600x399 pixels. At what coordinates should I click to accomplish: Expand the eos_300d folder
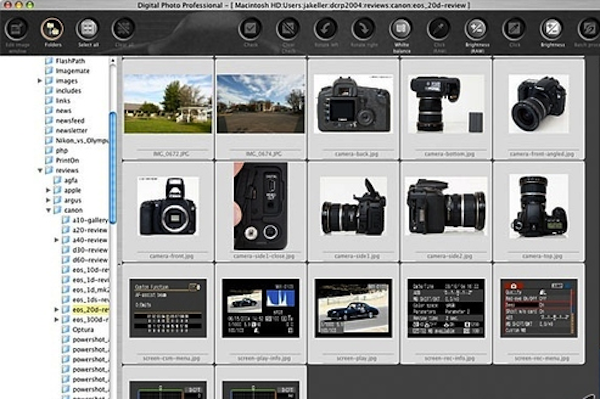coord(57,319)
